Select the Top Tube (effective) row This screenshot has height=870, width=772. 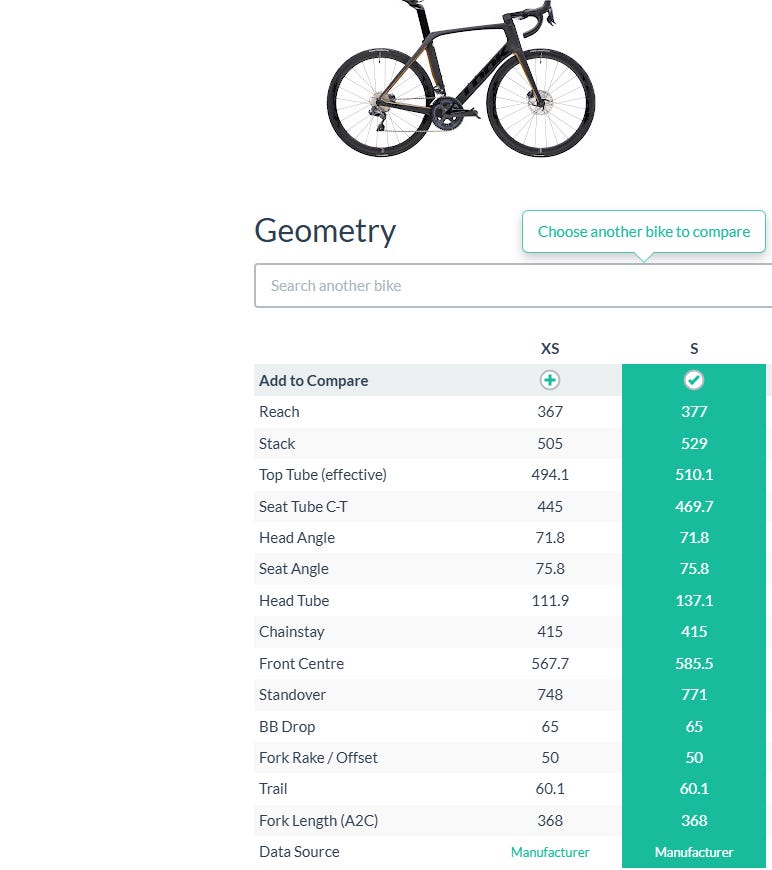[x=509, y=474]
